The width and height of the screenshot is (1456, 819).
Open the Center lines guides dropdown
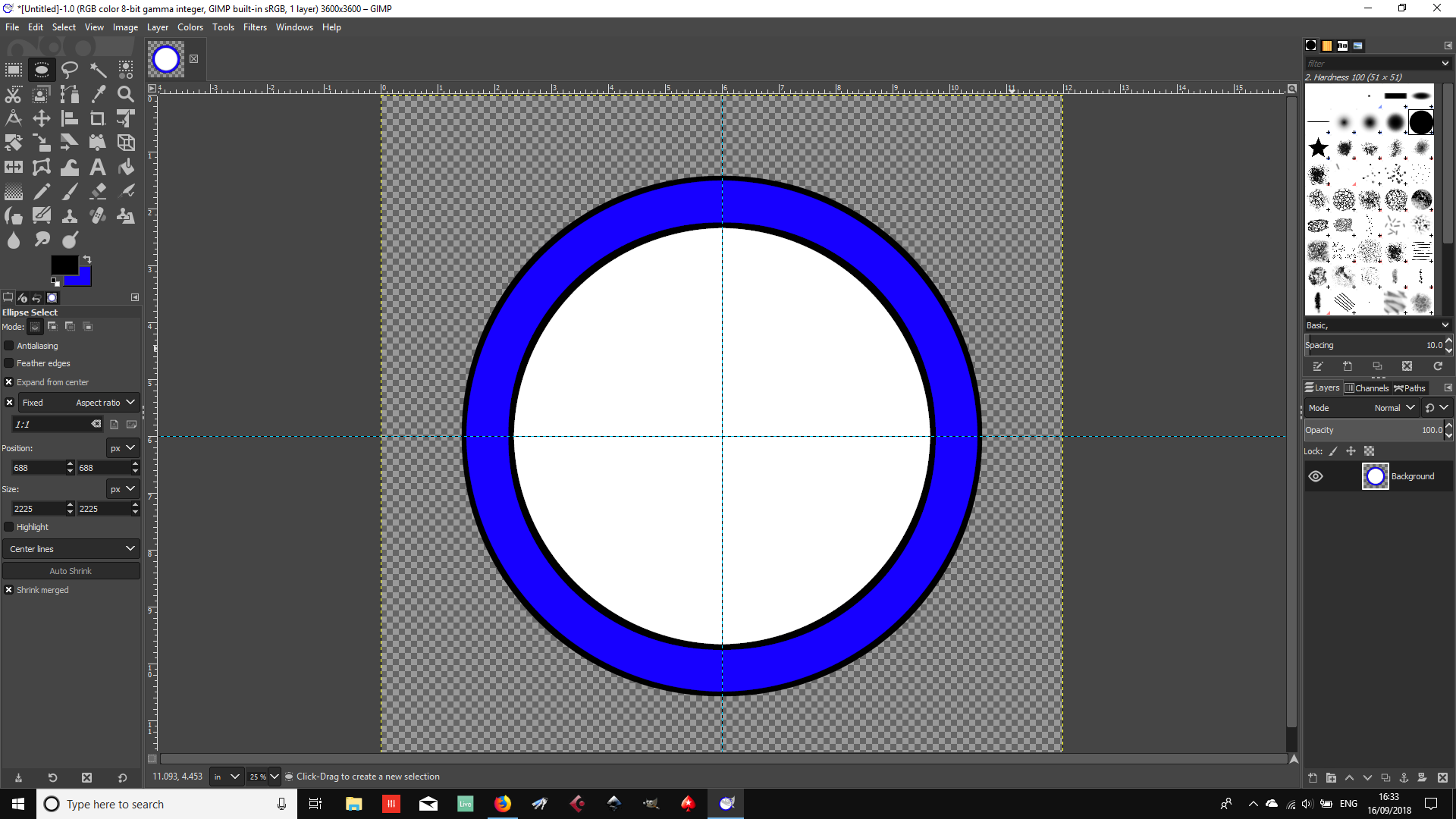(x=71, y=549)
